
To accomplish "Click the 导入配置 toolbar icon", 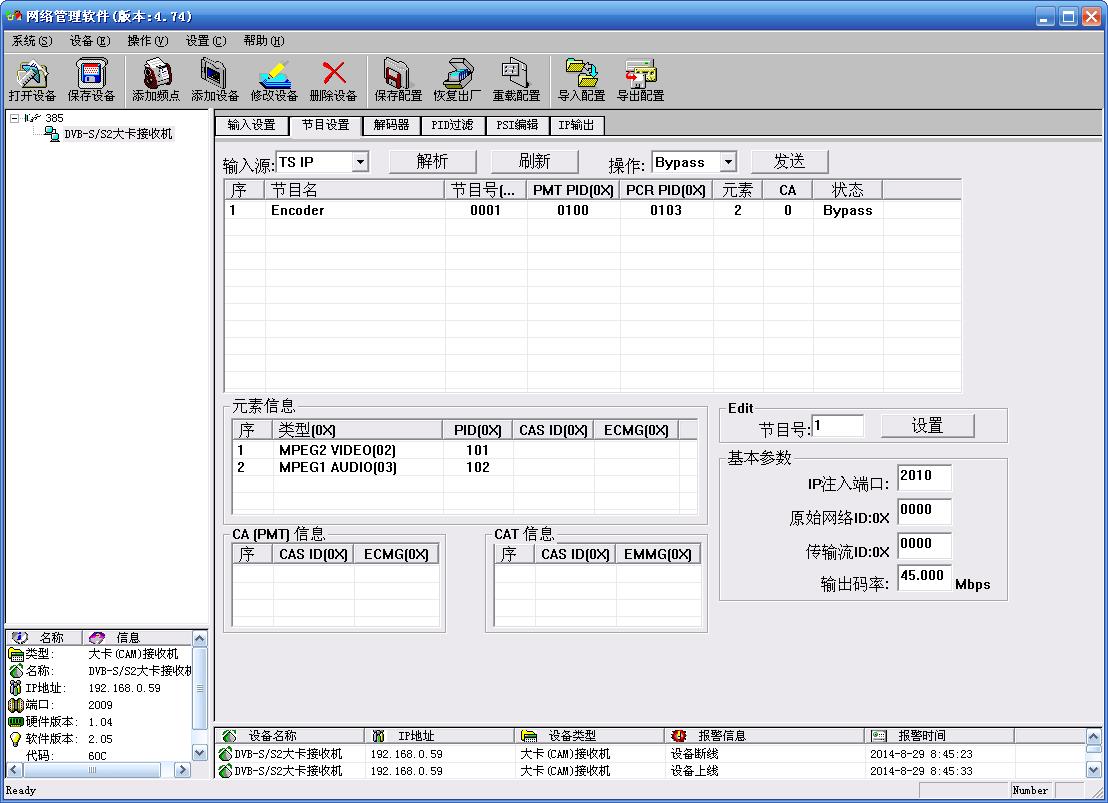I will pyautogui.click(x=582, y=74).
